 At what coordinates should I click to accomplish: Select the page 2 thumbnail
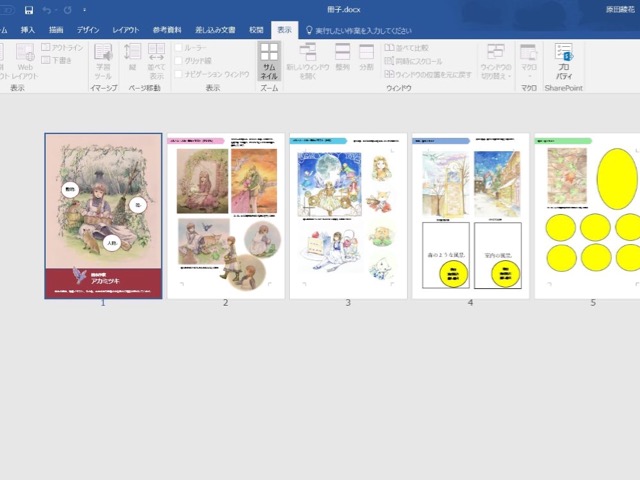[226, 216]
